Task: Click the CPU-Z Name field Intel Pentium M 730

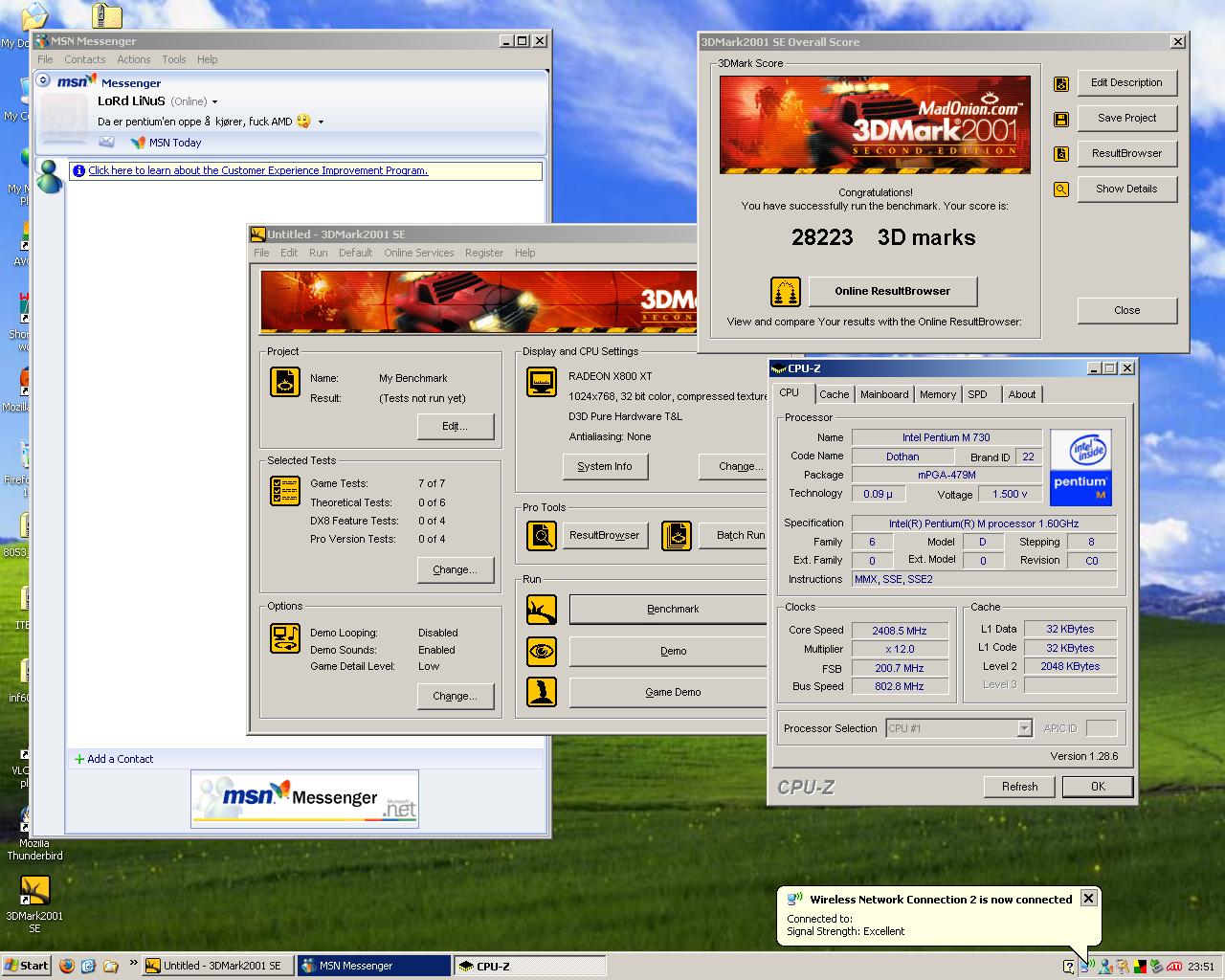Action: coord(947,437)
